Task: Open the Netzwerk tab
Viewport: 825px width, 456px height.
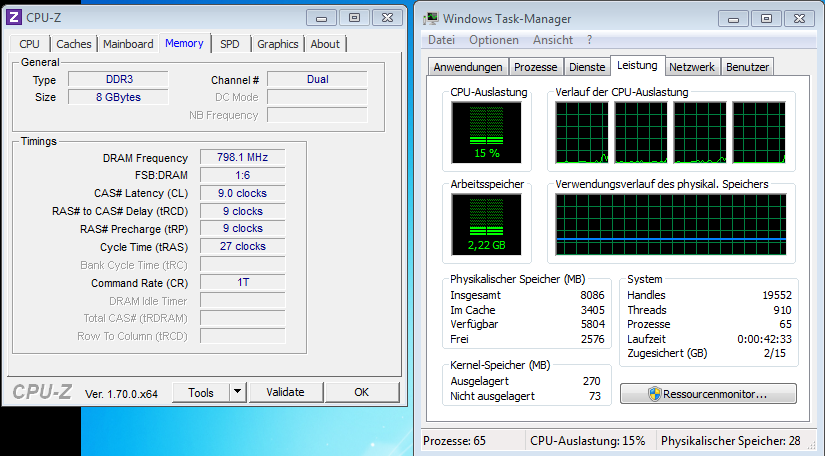Action: tap(692, 67)
